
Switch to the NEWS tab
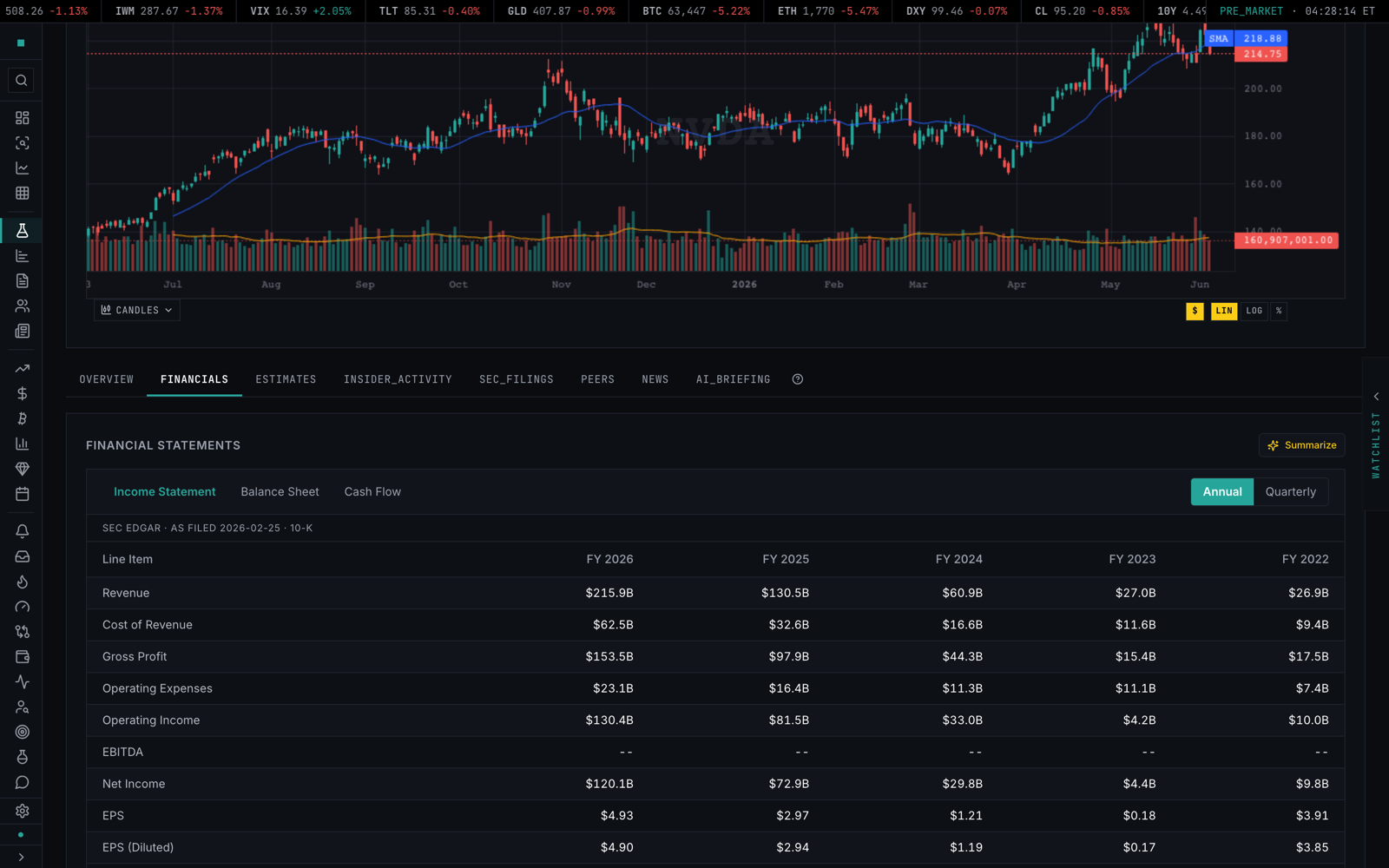pyautogui.click(x=655, y=379)
